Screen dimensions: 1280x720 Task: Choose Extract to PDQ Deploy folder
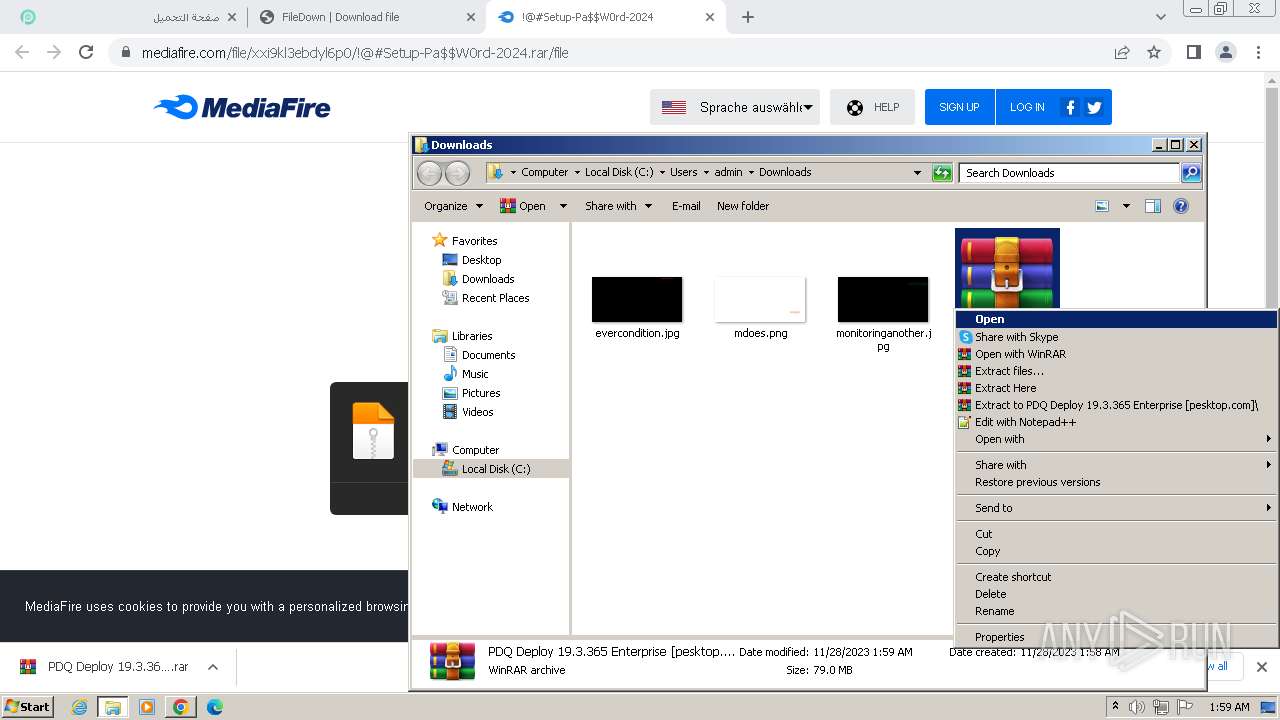[1116, 405]
